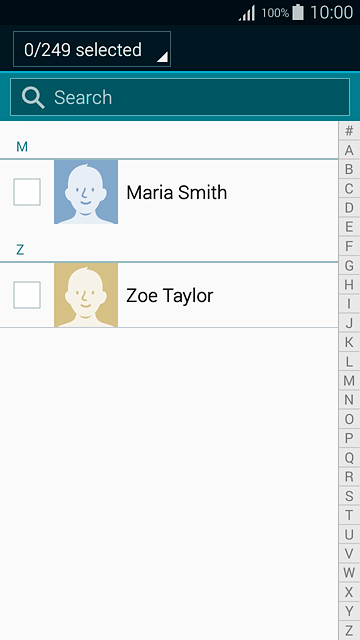Tap the dropdown arrow beside selected count
Screen dimensions: 360x640
click(x=162, y=58)
